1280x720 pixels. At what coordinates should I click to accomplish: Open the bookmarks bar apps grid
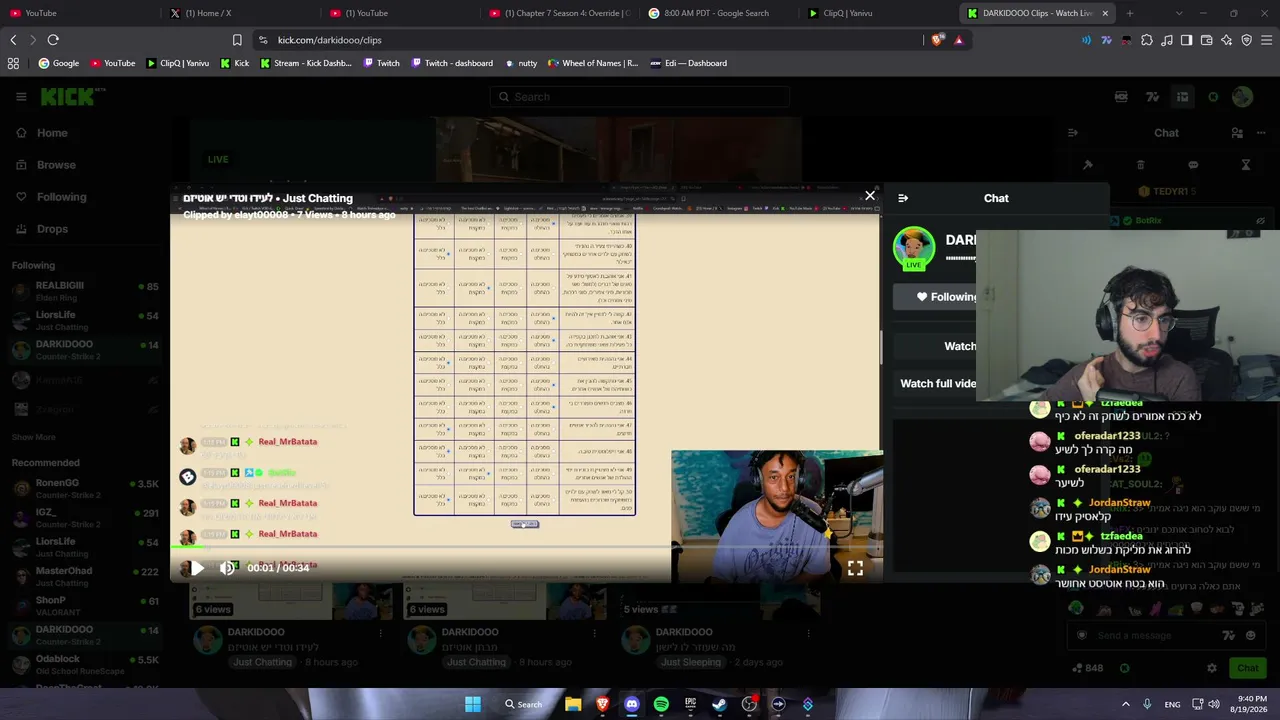13,63
